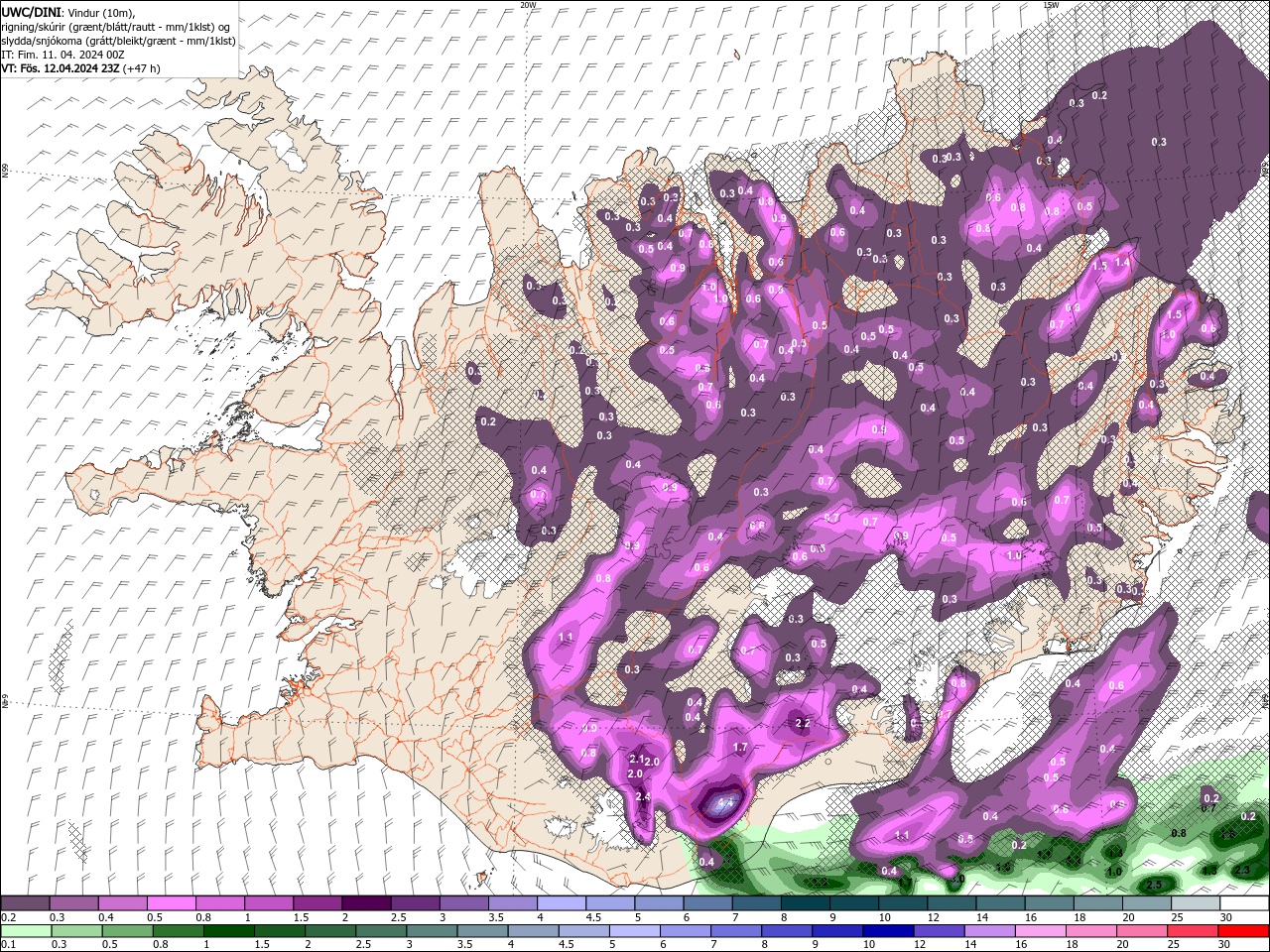
Task: Pick the white swatch after 30 on upper scale
Action: click(1245, 903)
